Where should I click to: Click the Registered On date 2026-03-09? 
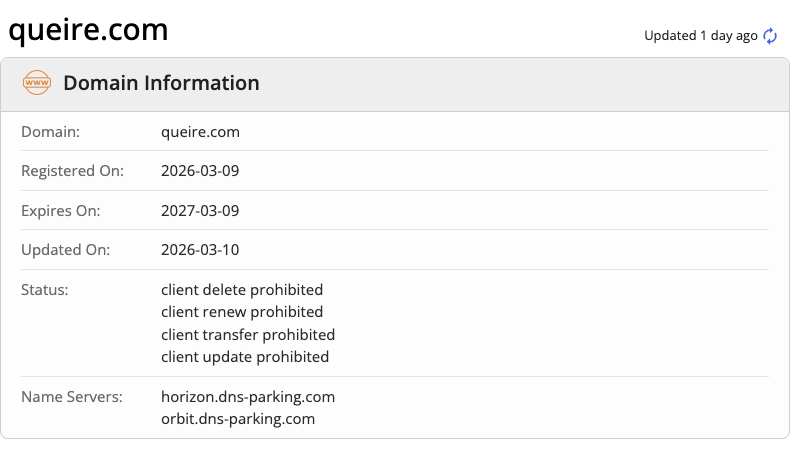point(200,171)
